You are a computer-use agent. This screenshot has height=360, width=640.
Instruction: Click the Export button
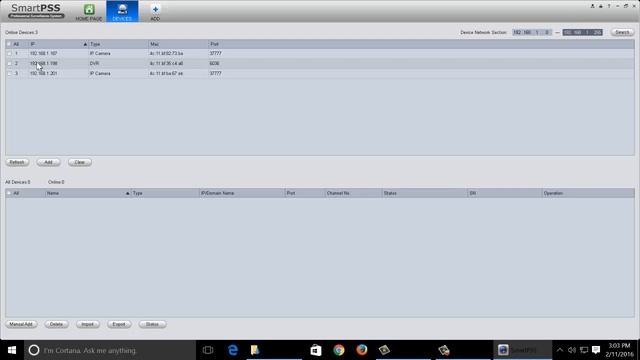coord(119,324)
